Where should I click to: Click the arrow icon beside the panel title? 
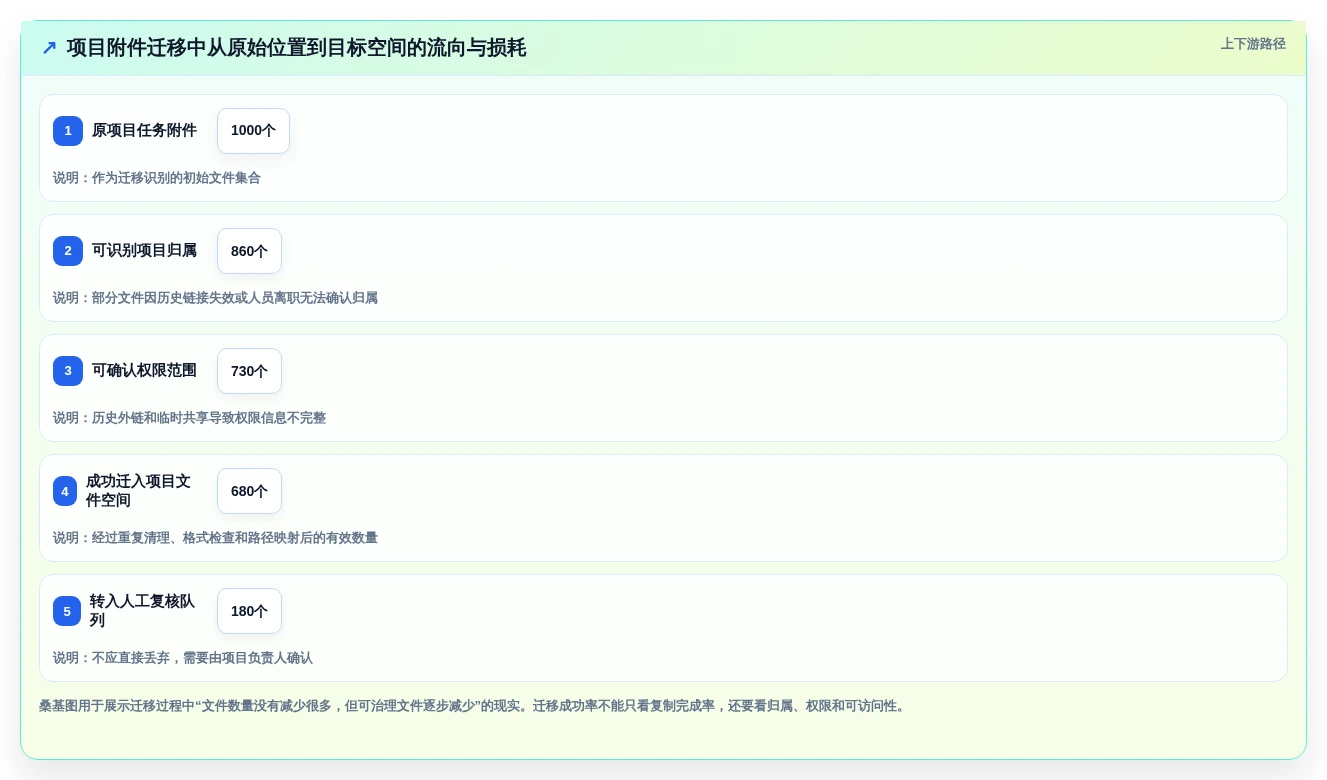pyautogui.click(x=49, y=48)
